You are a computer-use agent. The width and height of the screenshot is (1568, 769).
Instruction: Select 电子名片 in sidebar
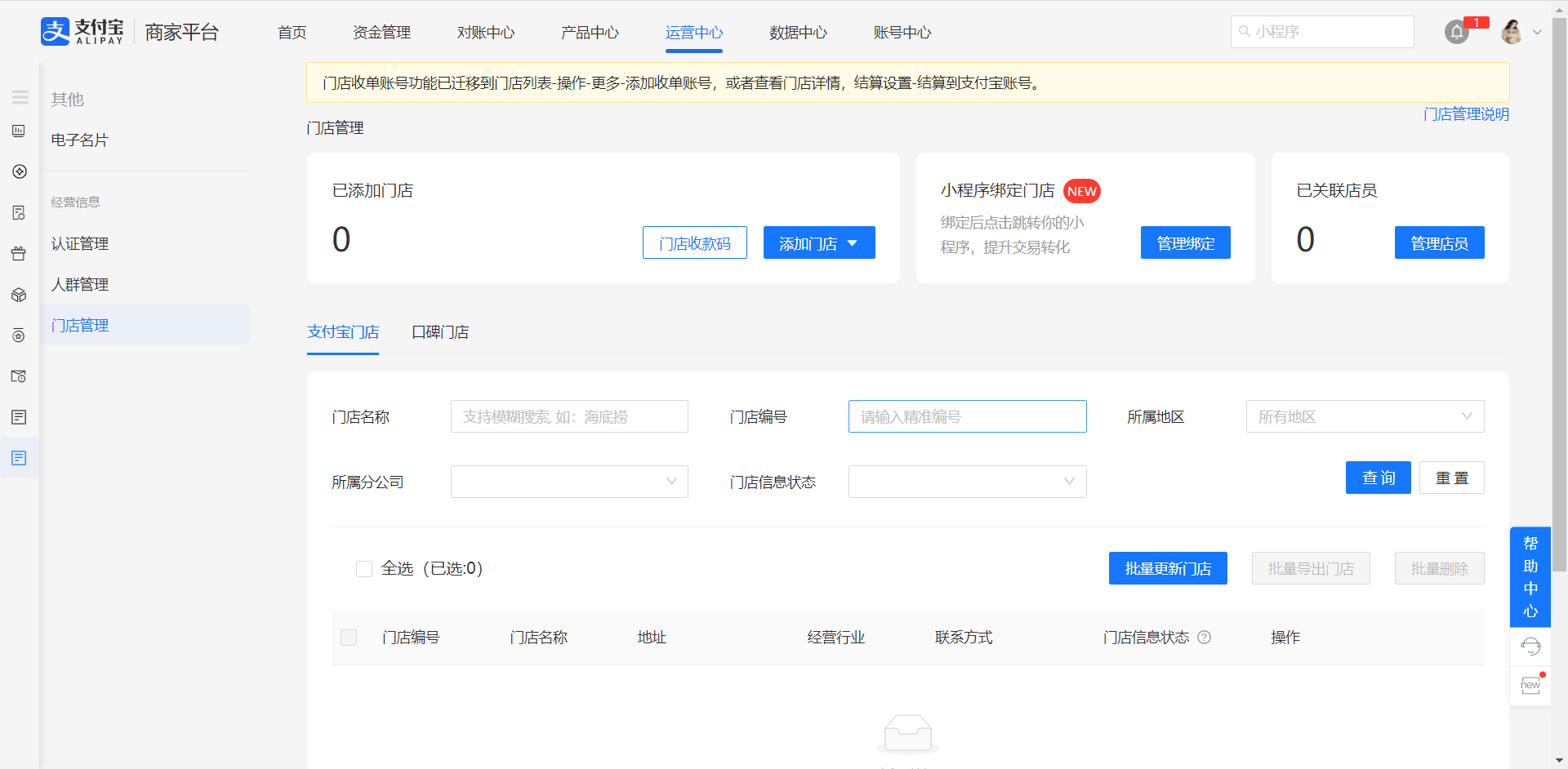coord(79,140)
